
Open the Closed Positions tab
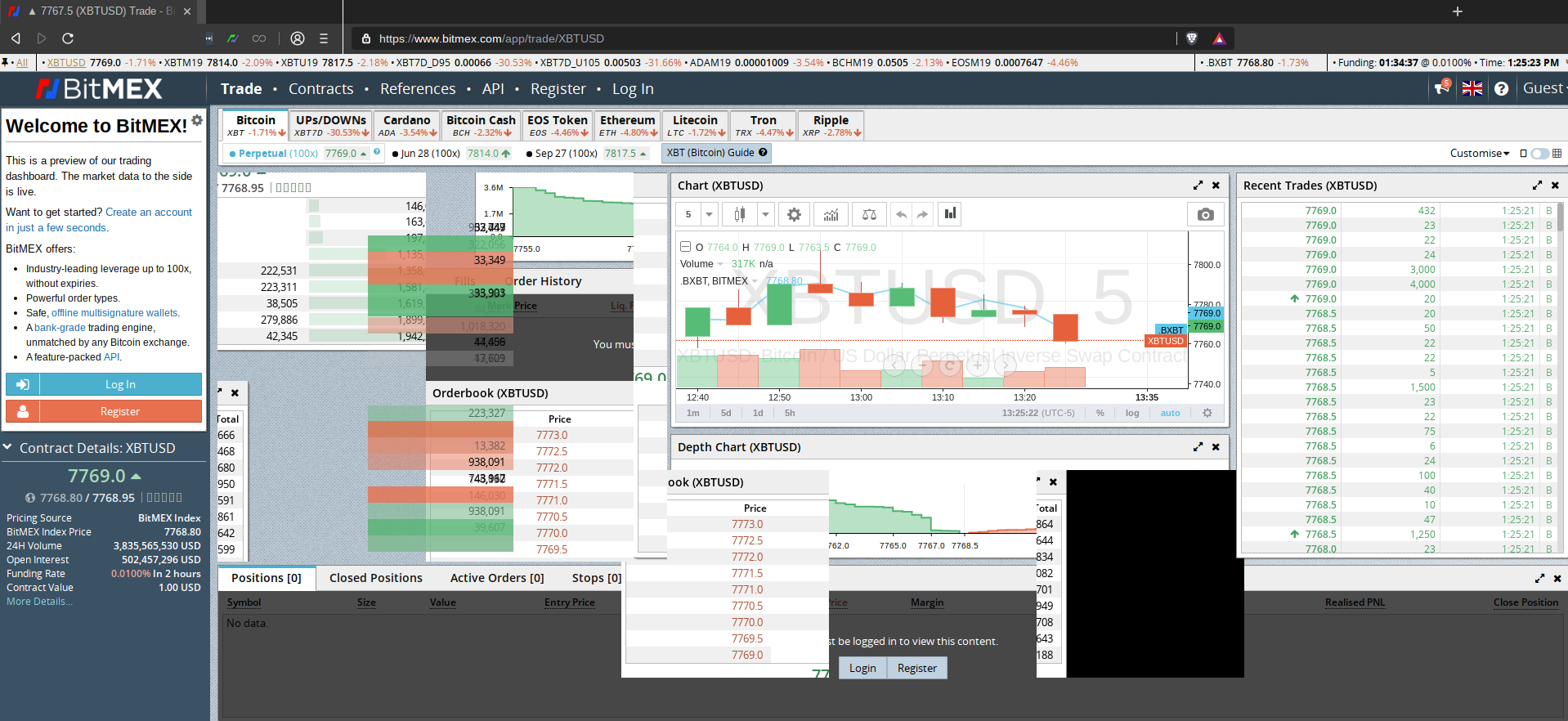click(x=376, y=578)
